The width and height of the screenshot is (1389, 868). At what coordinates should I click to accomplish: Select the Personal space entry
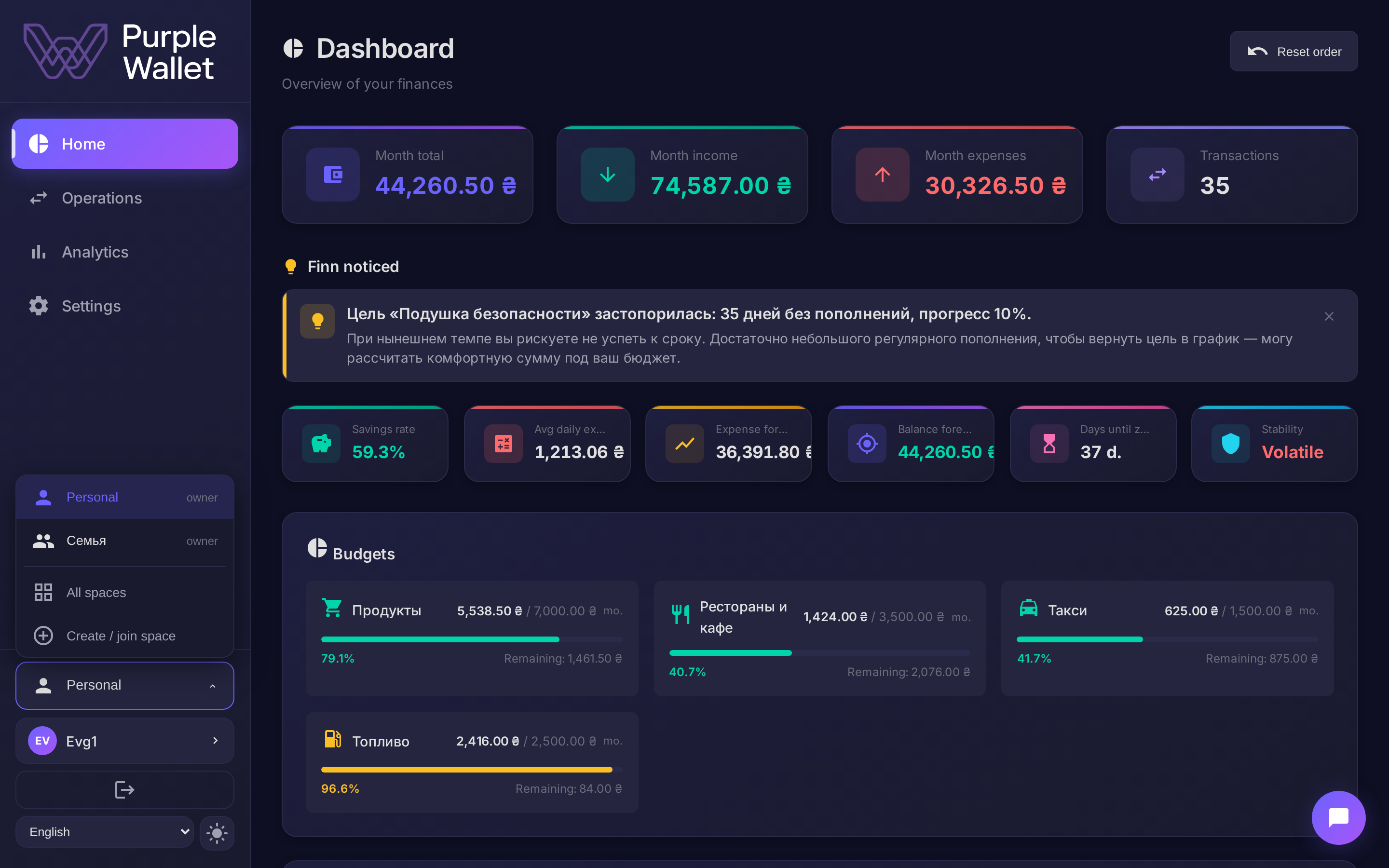click(124, 497)
